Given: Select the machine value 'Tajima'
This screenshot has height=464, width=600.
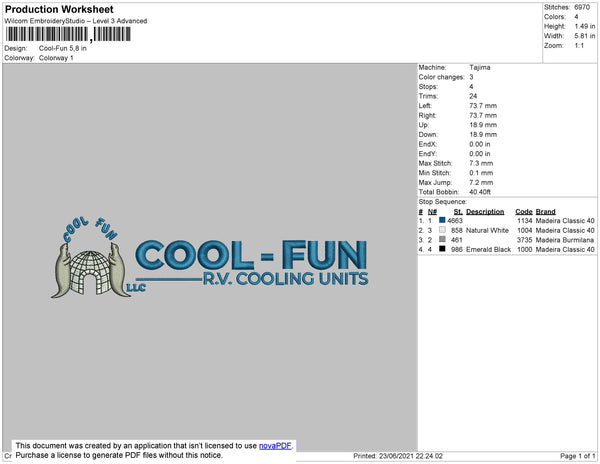Looking at the screenshot, I should tap(480, 67).
